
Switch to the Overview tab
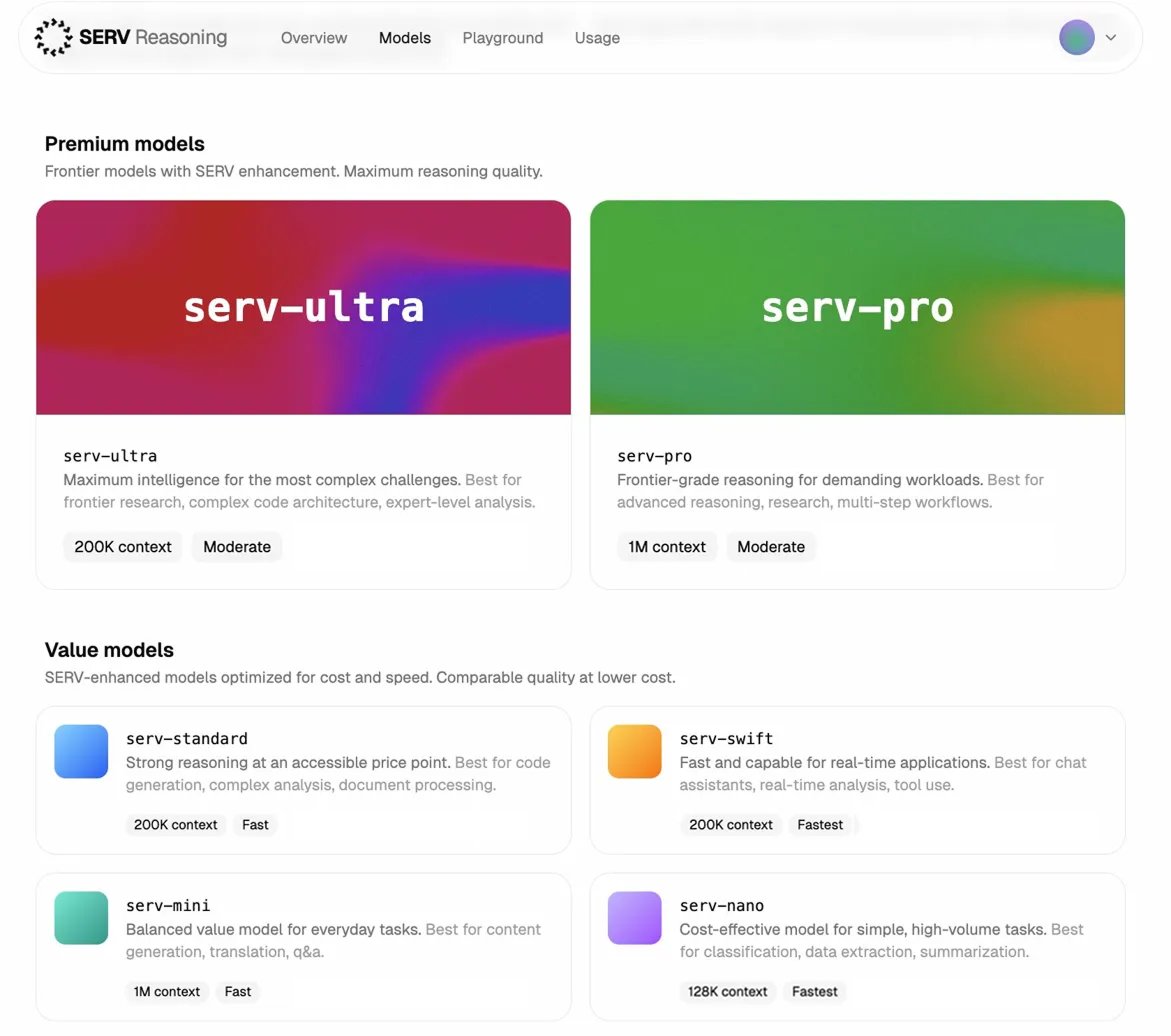(313, 38)
